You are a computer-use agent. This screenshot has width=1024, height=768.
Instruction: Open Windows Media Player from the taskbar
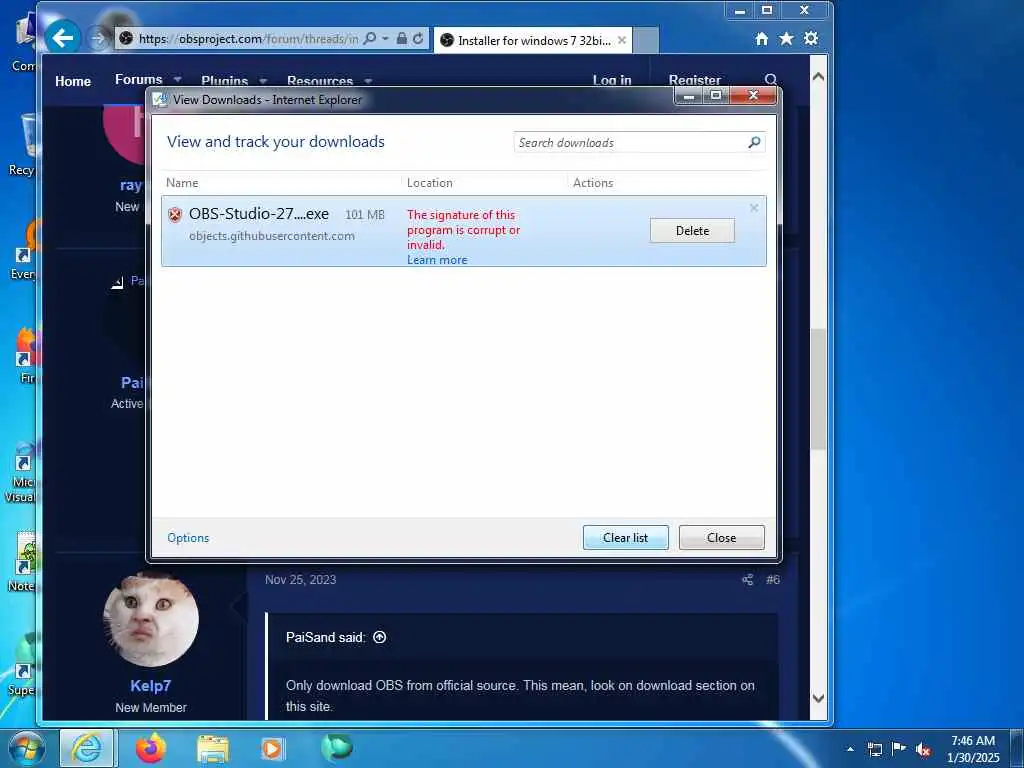pos(272,749)
